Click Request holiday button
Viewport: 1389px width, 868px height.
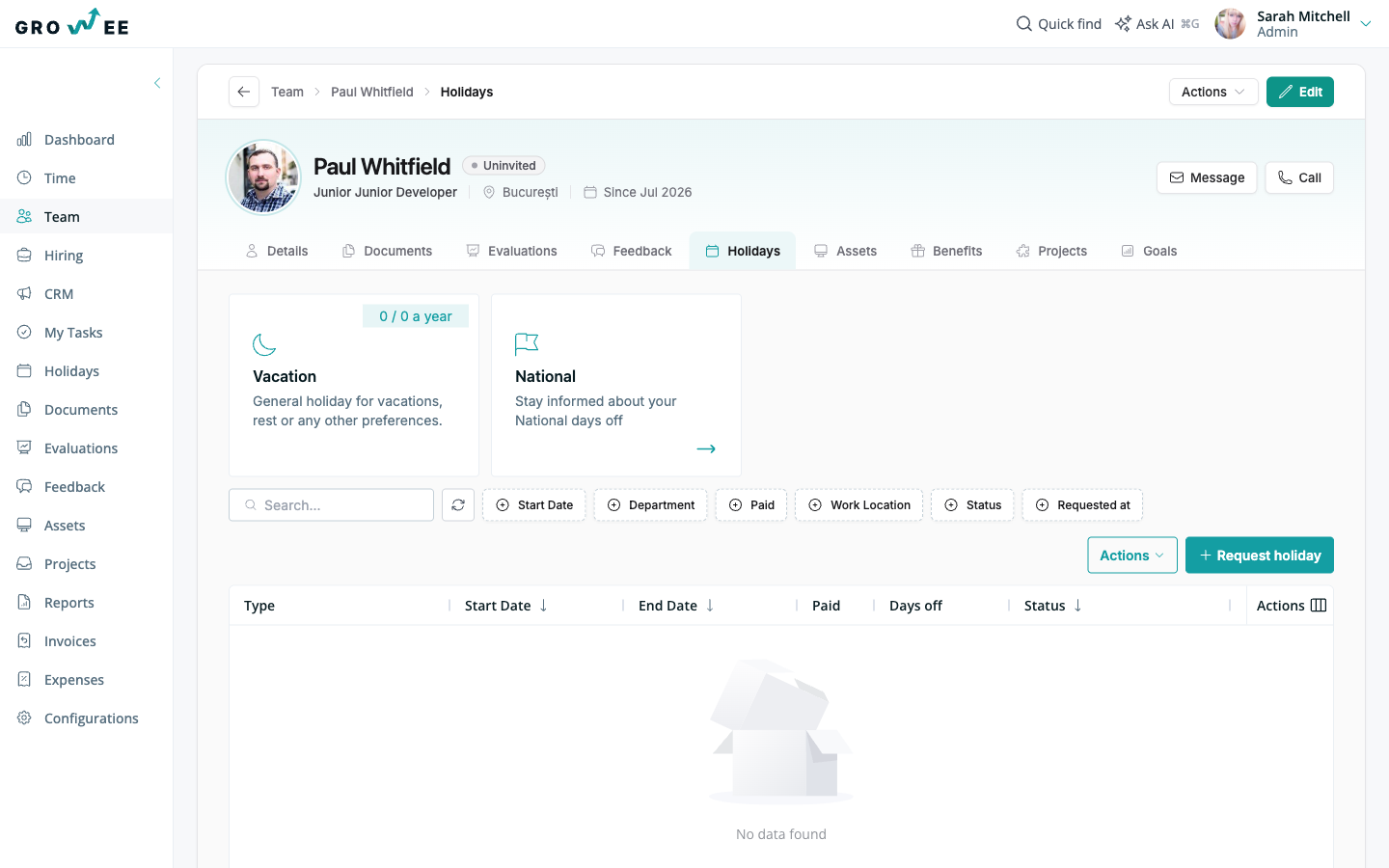(1260, 556)
